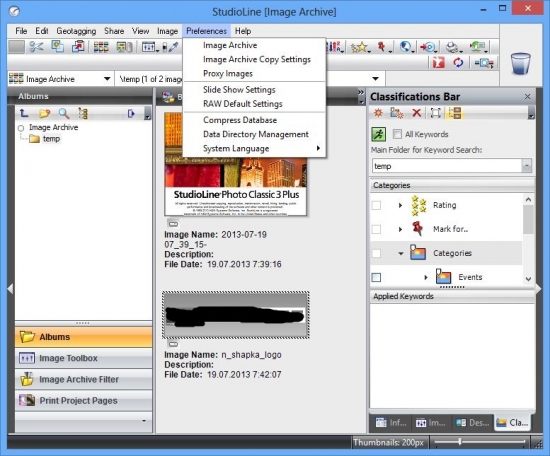Open the Geotagging menu
Image resolution: width=550 pixels, height=456 pixels.
click(x=76, y=31)
